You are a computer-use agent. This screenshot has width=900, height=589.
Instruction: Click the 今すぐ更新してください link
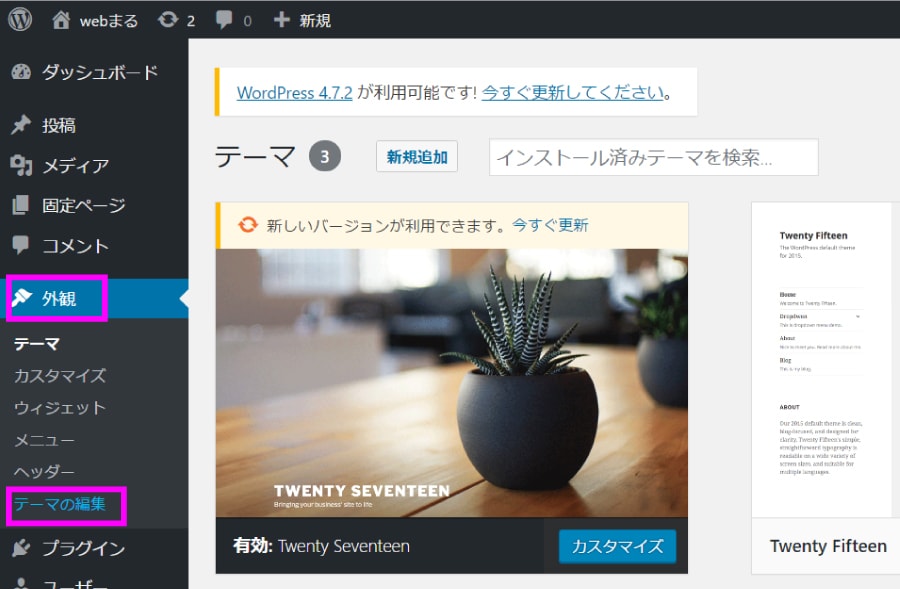point(573,92)
